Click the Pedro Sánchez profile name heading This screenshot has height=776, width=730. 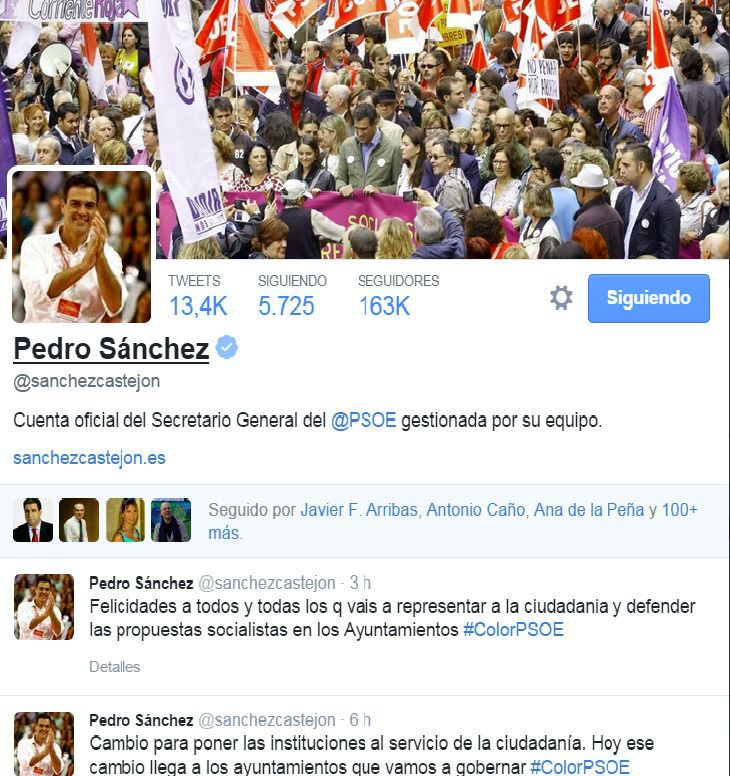pos(111,348)
